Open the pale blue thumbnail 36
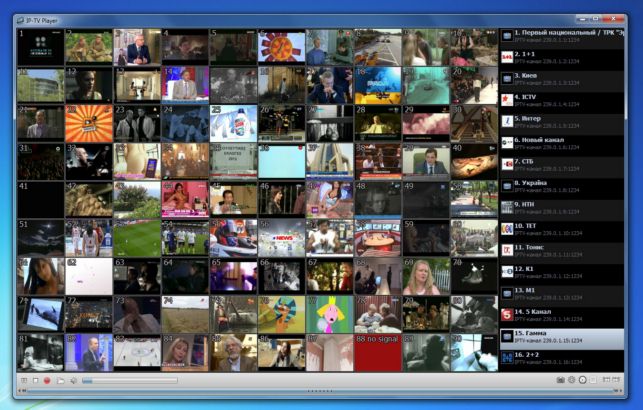The height and width of the screenshot is (410, 643). pyautogui.click(x=281, y=162)
